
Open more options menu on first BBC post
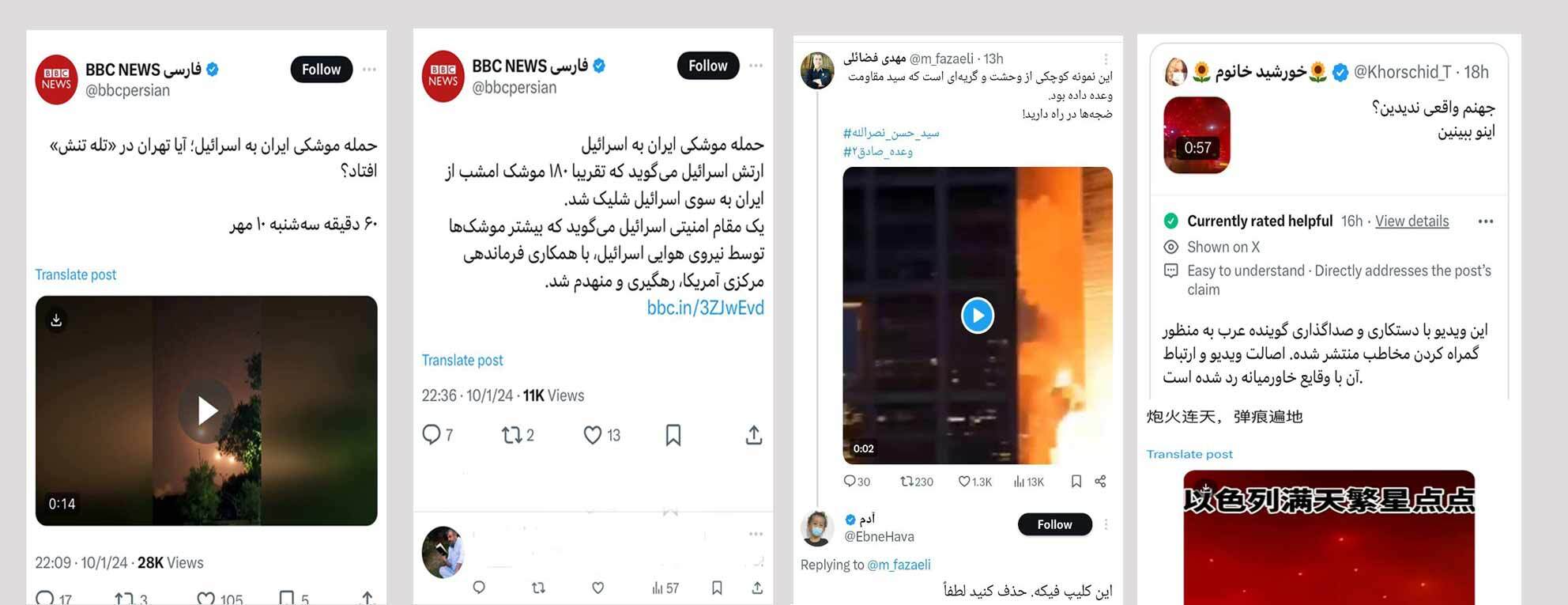tap(369, 70)
